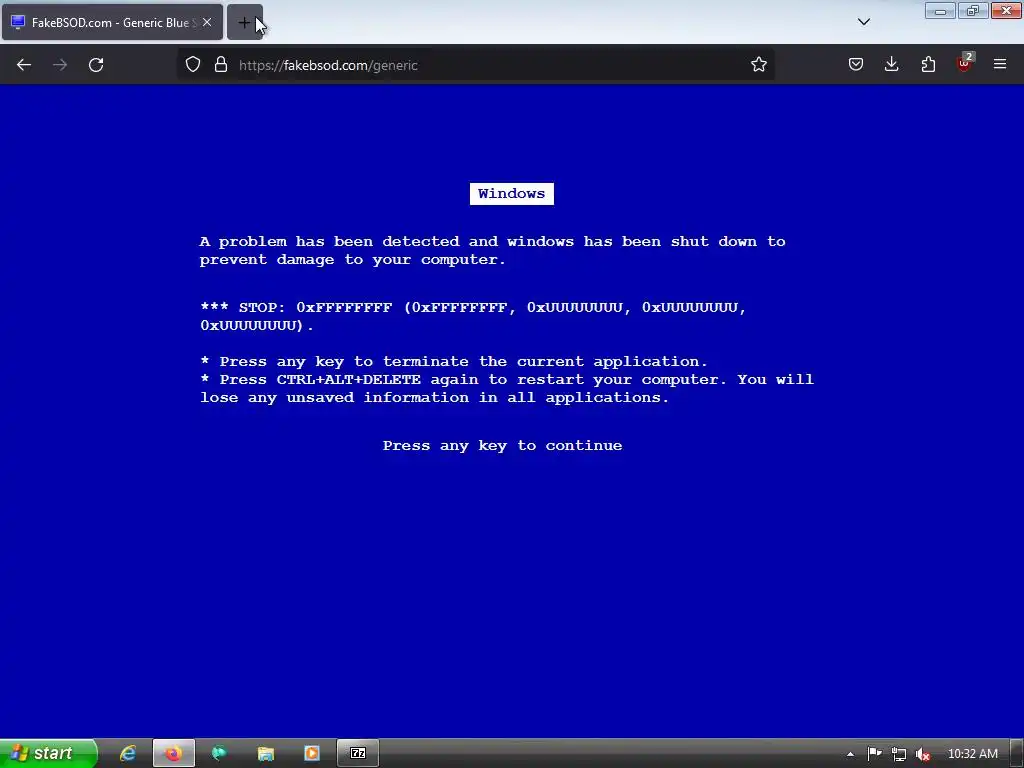Image resolution: width=1024 pixels, height=768 pixels.
Task: Minimize the Firefox window
Action: click(x=940, y=11)
